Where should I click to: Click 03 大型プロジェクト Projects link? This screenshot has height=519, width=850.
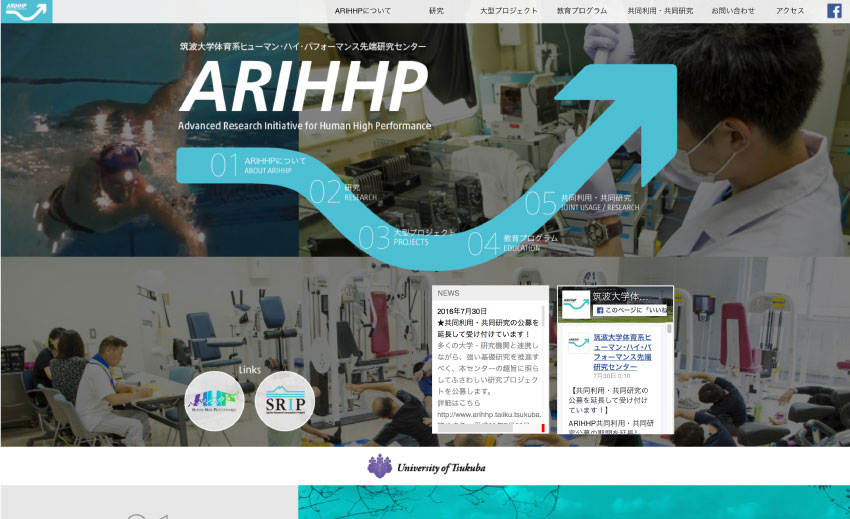[x=407, y=238]
